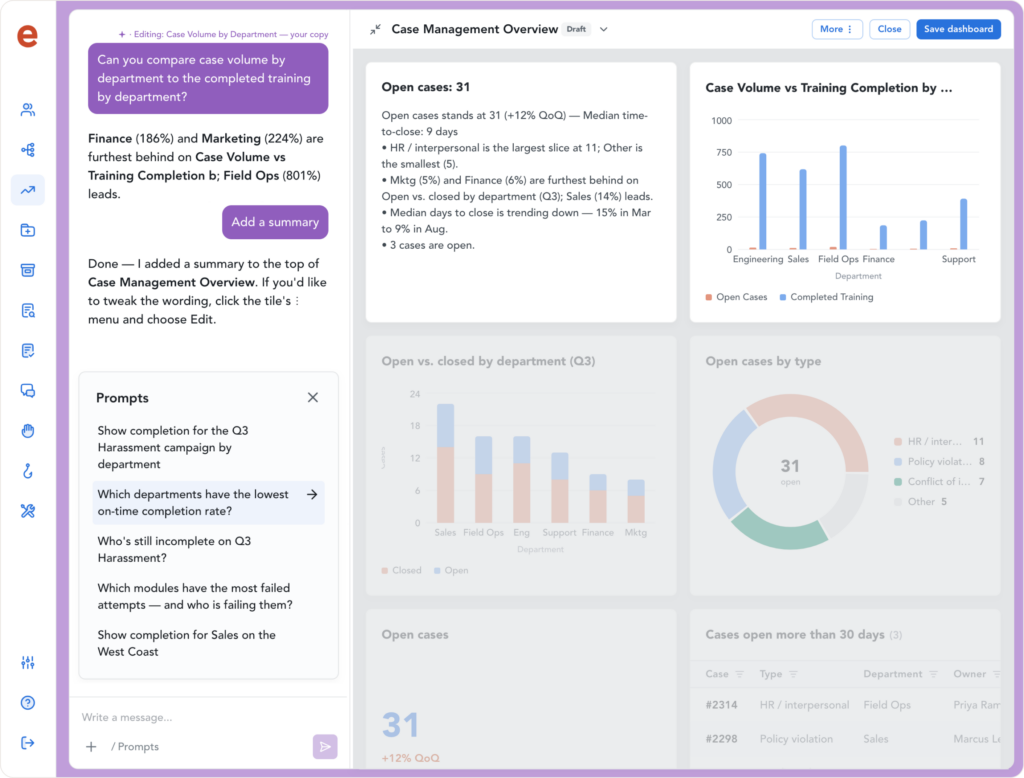
Task: Click arrow on lowest on-time completion prompt
Action: point(312,494)
